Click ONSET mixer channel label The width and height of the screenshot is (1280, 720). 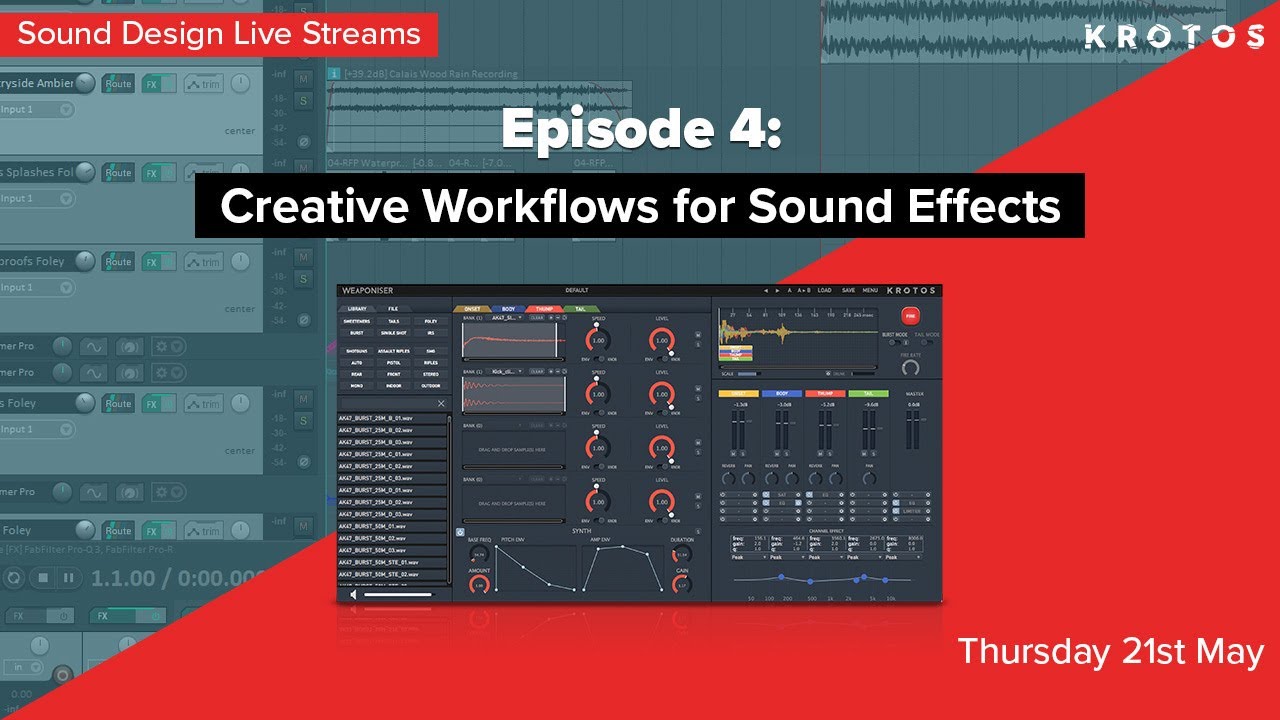738,393
